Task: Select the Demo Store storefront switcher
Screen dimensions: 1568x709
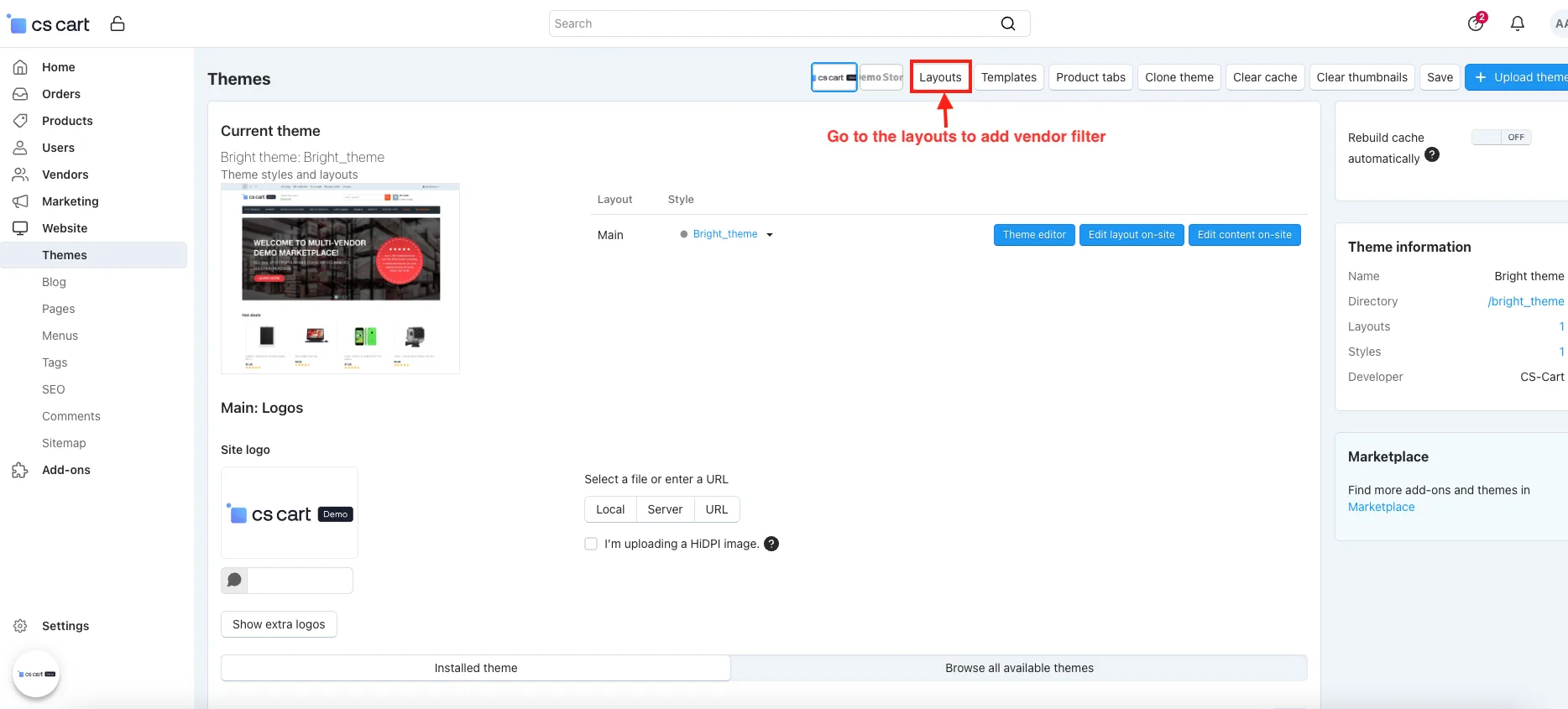Action: coord(881,77)
